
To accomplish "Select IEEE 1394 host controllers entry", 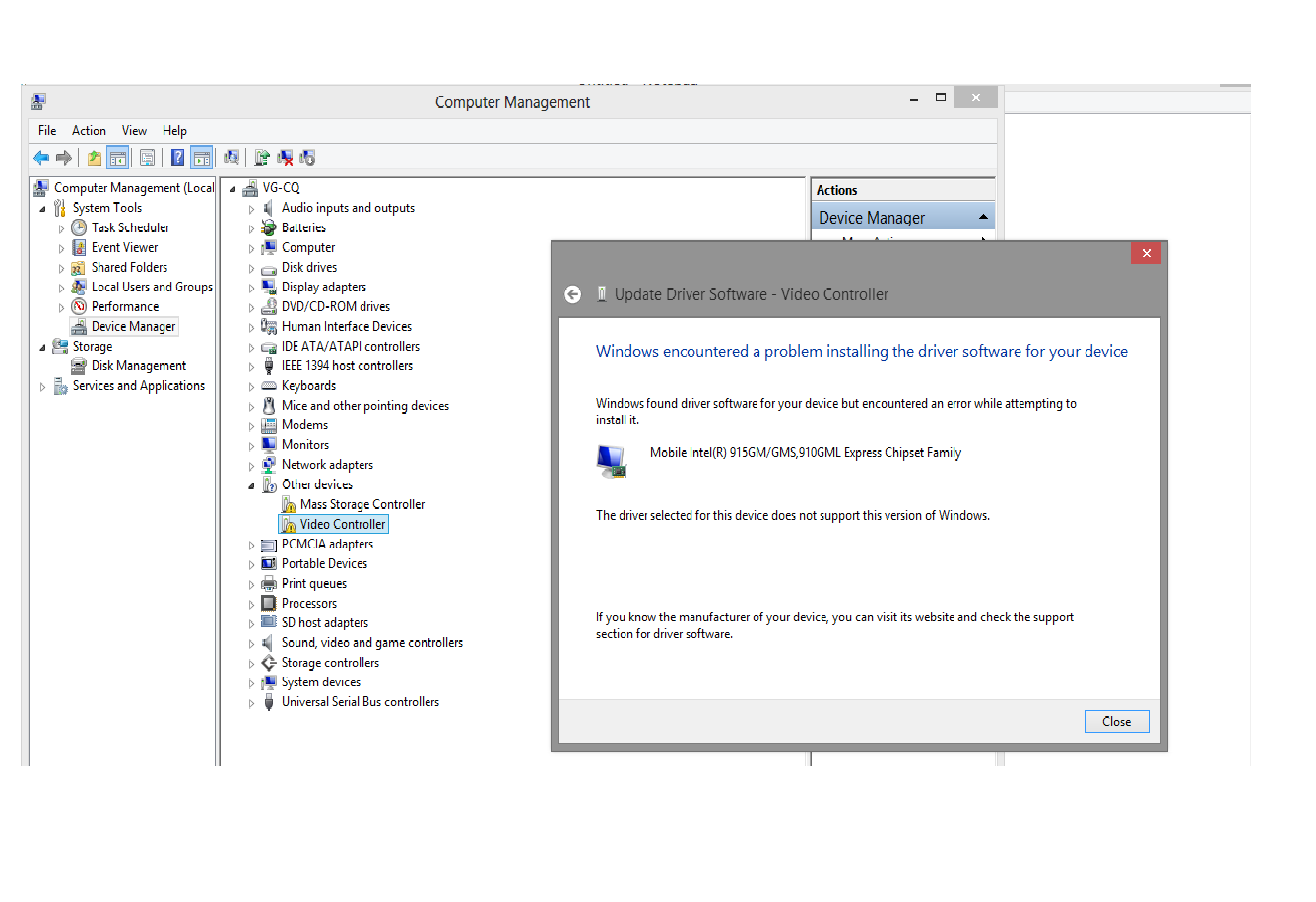I will [x=347, y=365].
